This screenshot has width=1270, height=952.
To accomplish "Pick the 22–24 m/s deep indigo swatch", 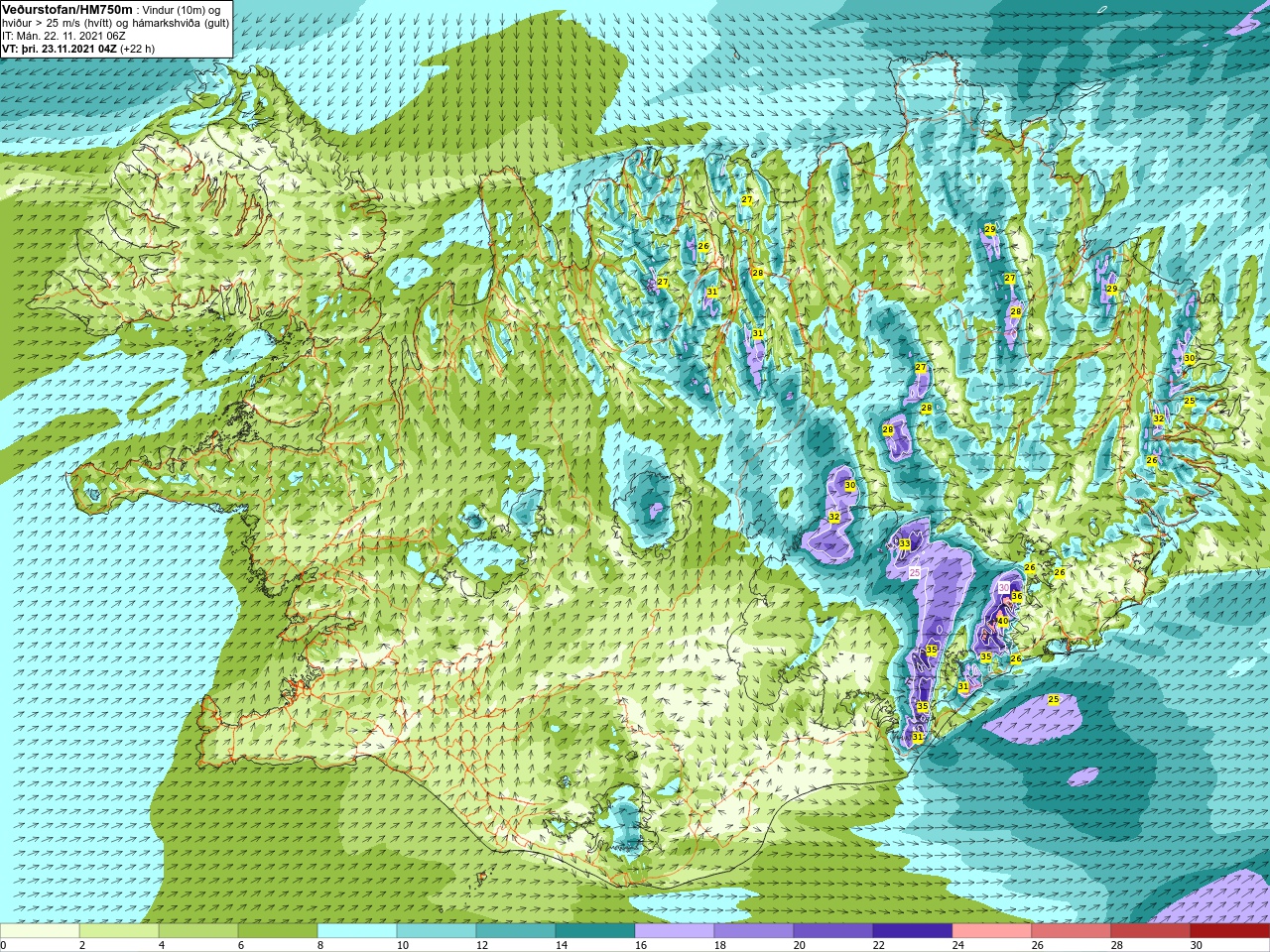I will (913, 931).
